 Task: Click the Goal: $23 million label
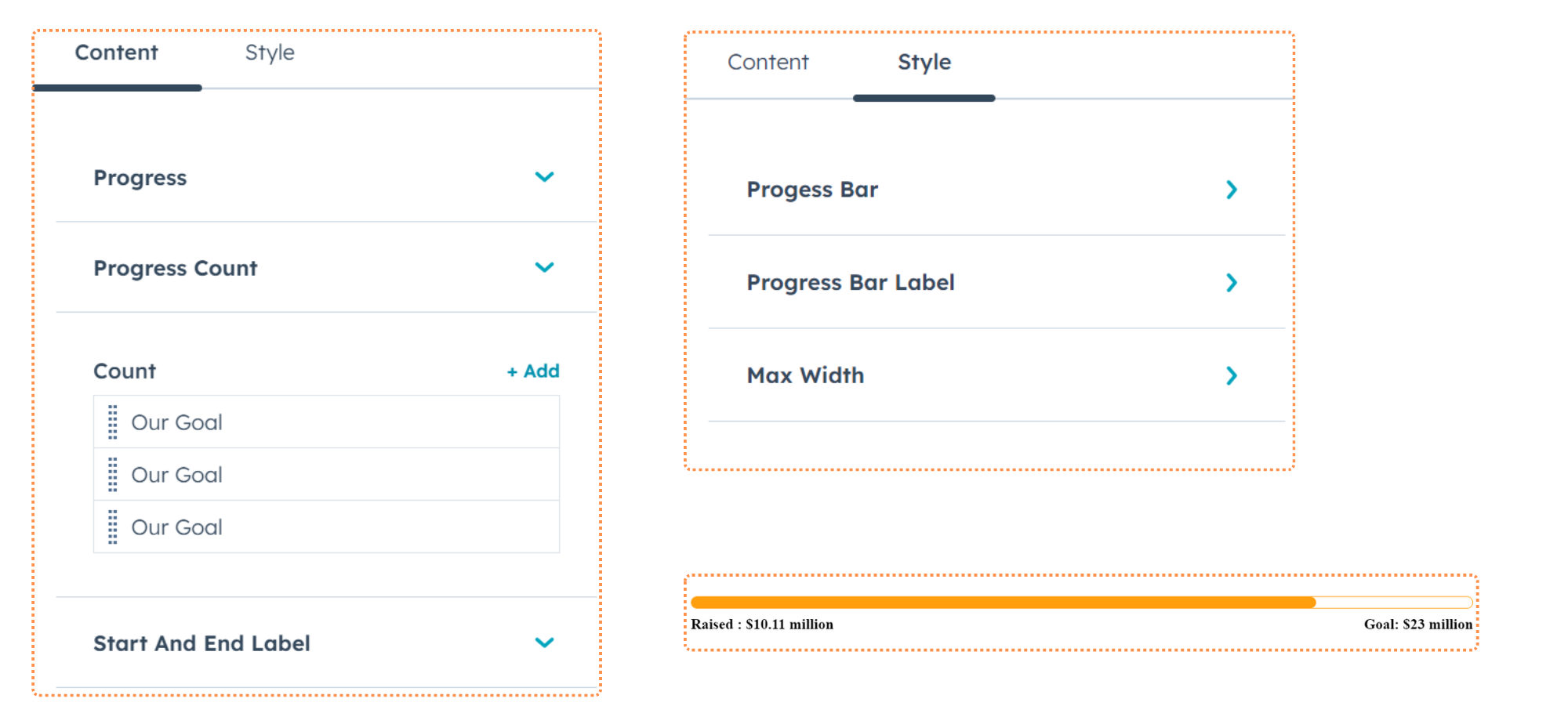pos(1417,624)
